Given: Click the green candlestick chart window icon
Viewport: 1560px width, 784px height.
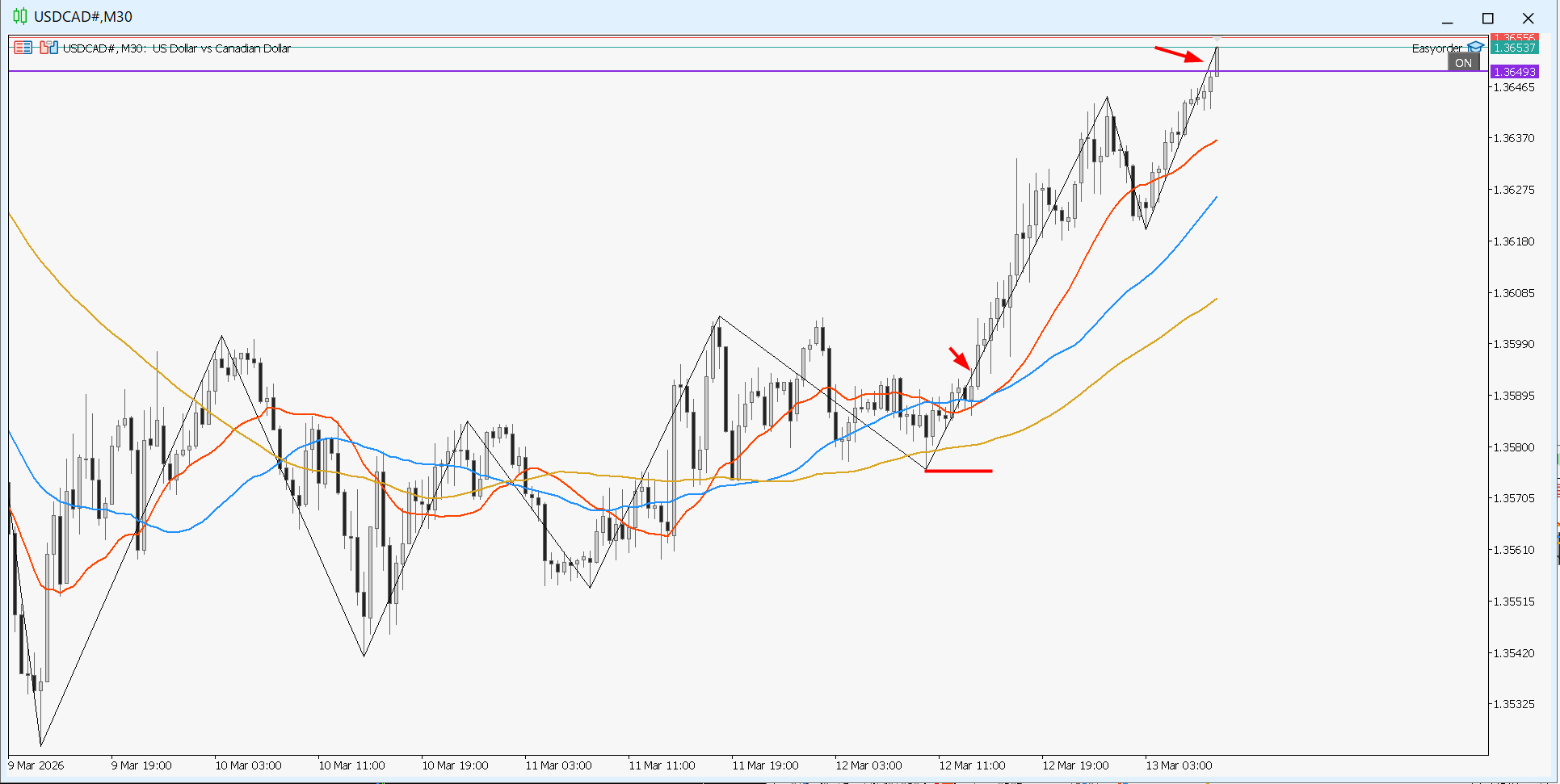Looking at the screenshot, I should tap(20, 16).
